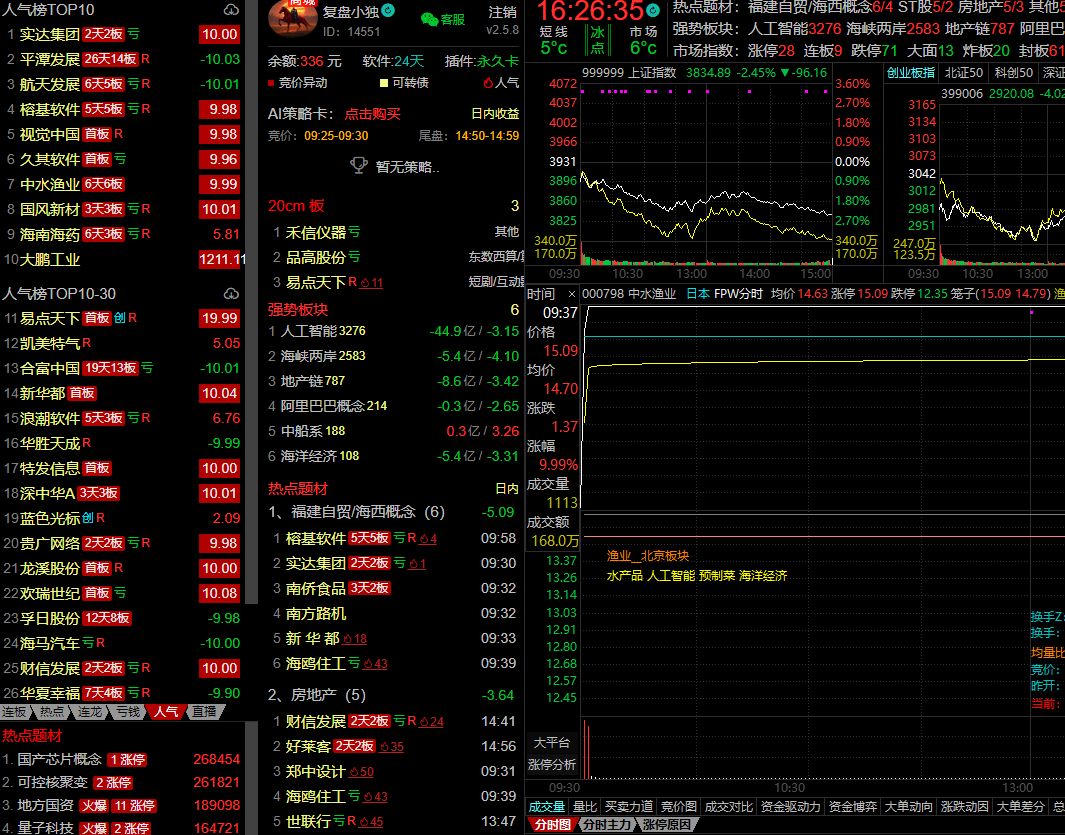Open the 日内 sort option in 热点题材
1065x835 pixels.
[506, 489]
